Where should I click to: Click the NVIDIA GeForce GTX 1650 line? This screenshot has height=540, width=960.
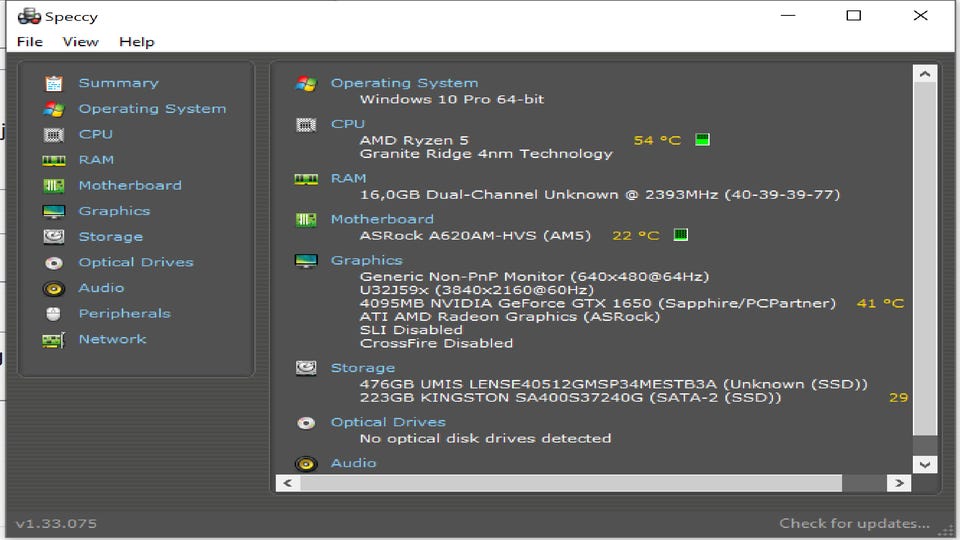[x=598, y=303]
